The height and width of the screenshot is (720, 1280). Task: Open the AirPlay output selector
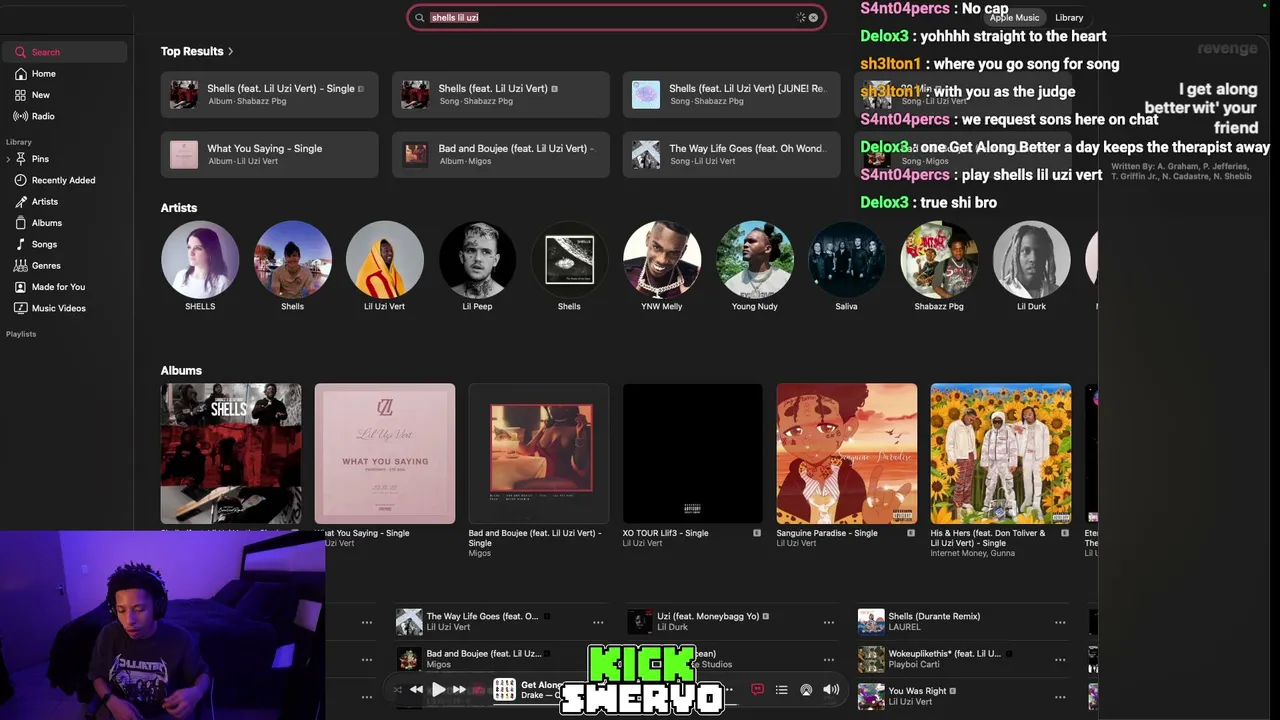(x=806, y=689)
